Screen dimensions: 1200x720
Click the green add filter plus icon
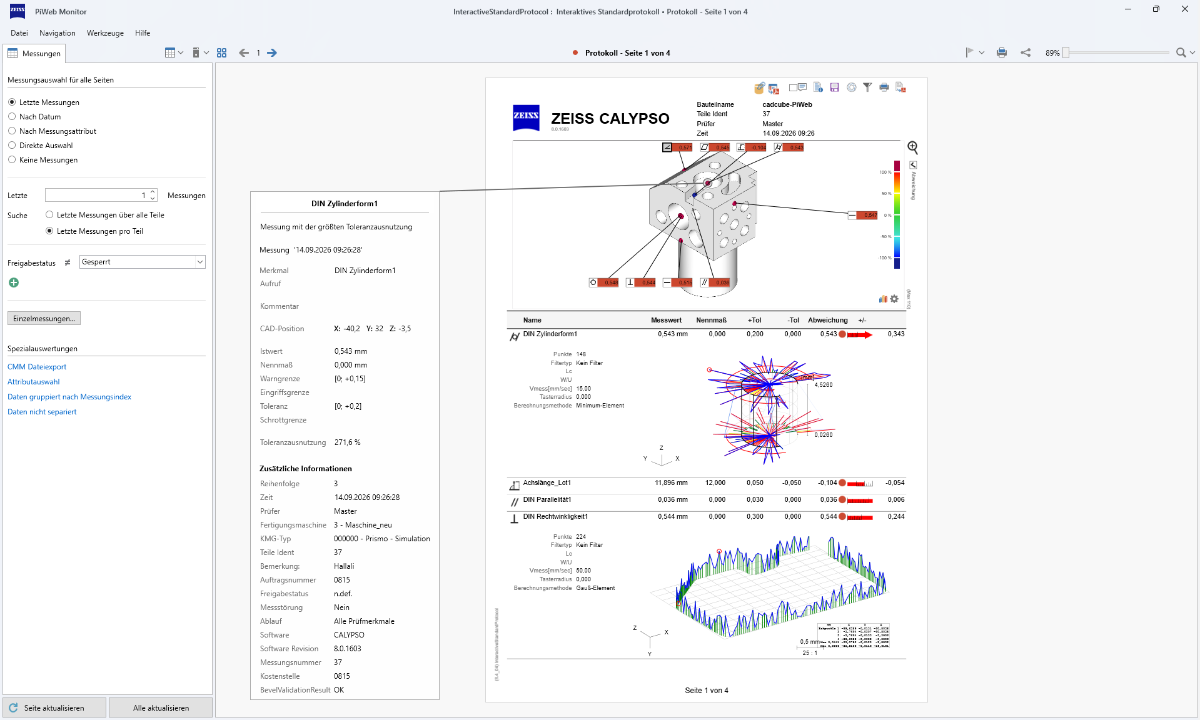tap(13, 283)
